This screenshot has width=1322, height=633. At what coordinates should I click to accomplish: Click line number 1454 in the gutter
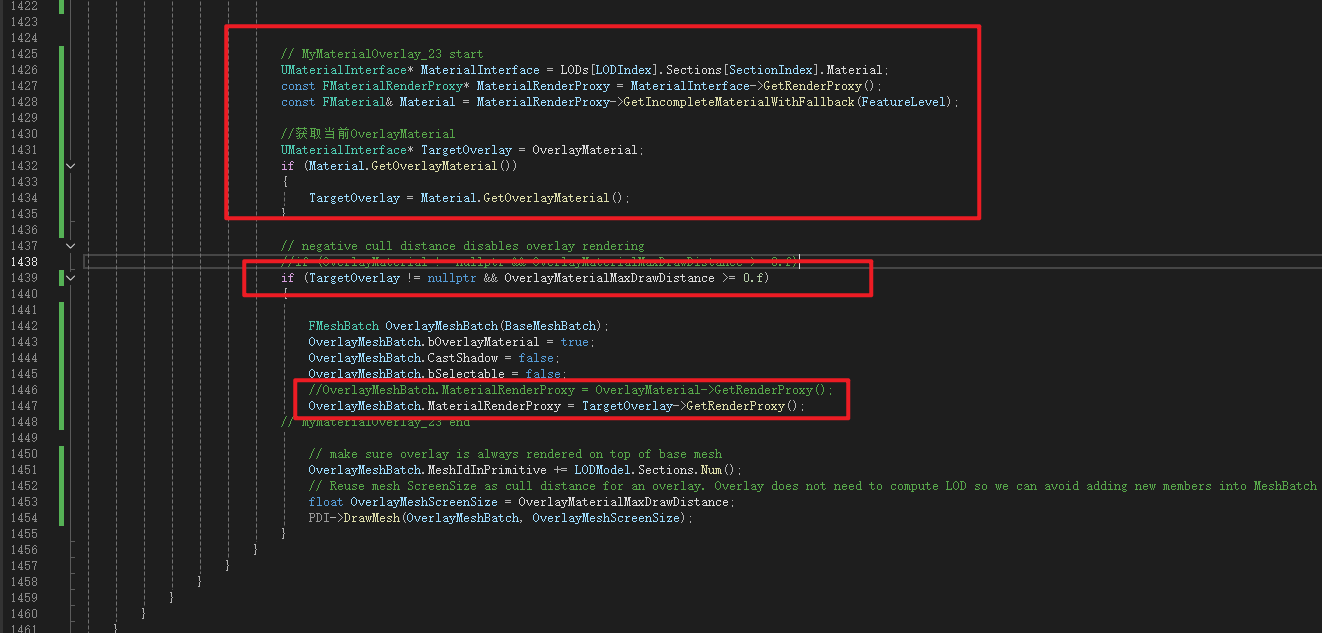(22, 518)
